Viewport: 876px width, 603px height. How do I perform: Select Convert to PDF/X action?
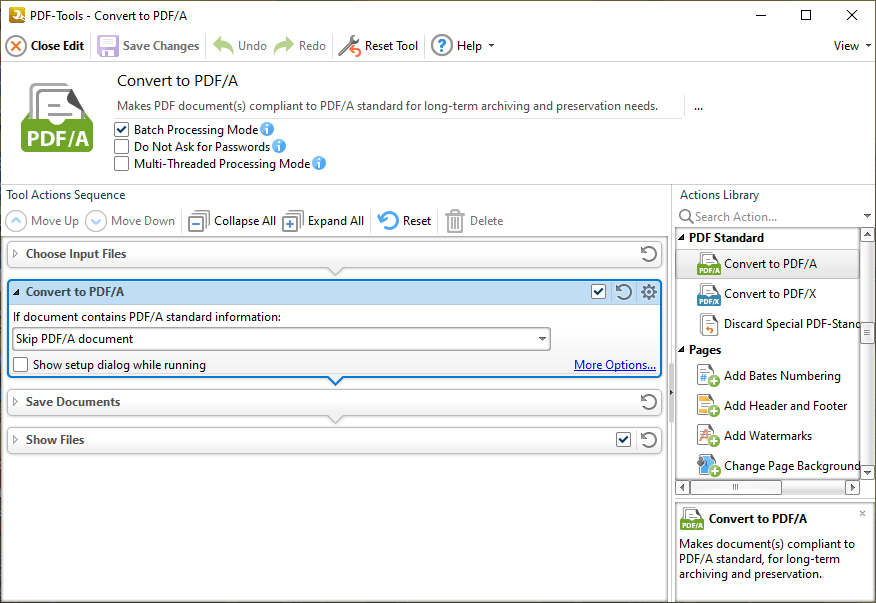[x=768, y=295]
